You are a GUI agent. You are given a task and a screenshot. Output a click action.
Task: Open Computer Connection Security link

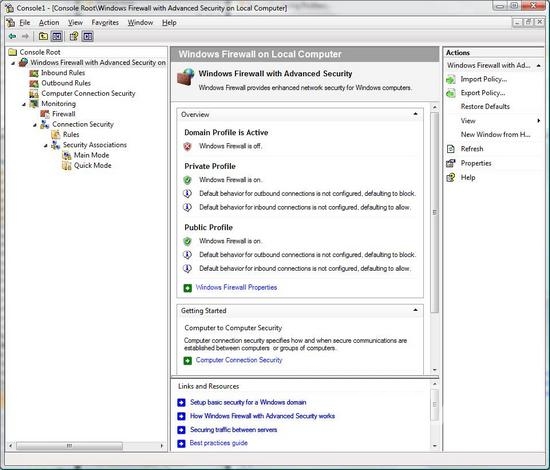click(x=239, y=360)
